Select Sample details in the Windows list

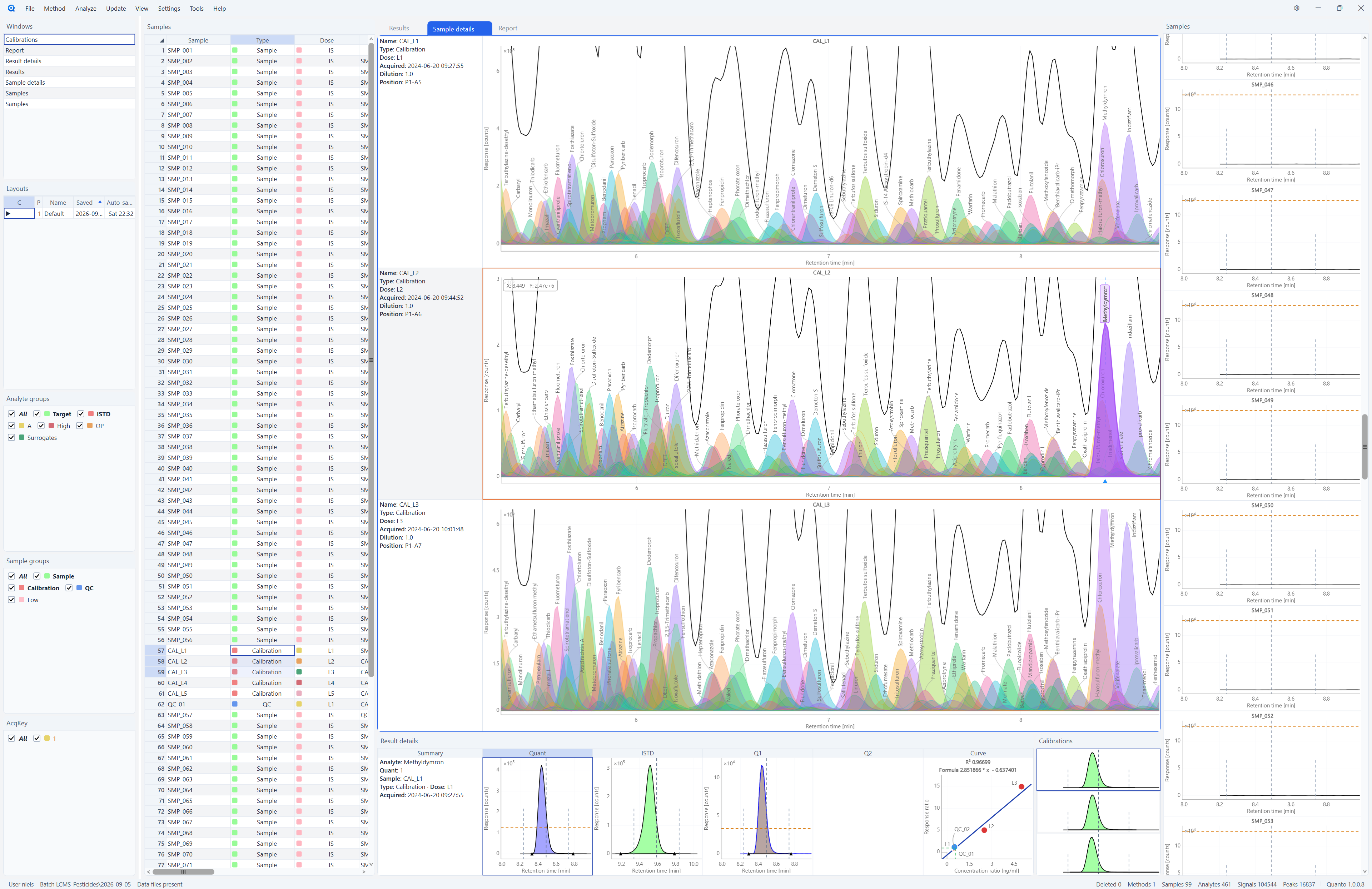pyautogui.click(x=69, y=83)
